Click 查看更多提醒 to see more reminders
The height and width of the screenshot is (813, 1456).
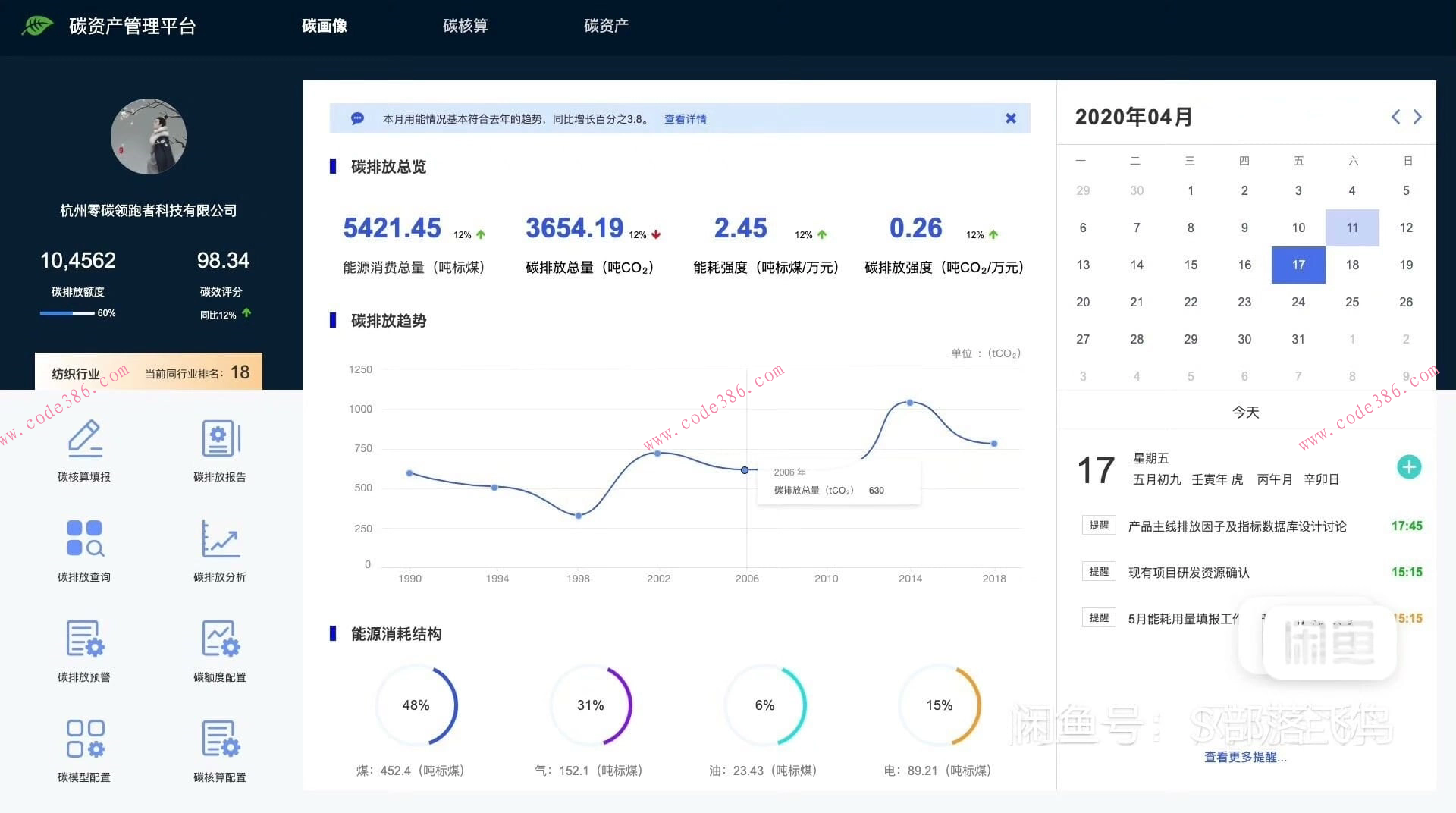(x=1245, y=757)
